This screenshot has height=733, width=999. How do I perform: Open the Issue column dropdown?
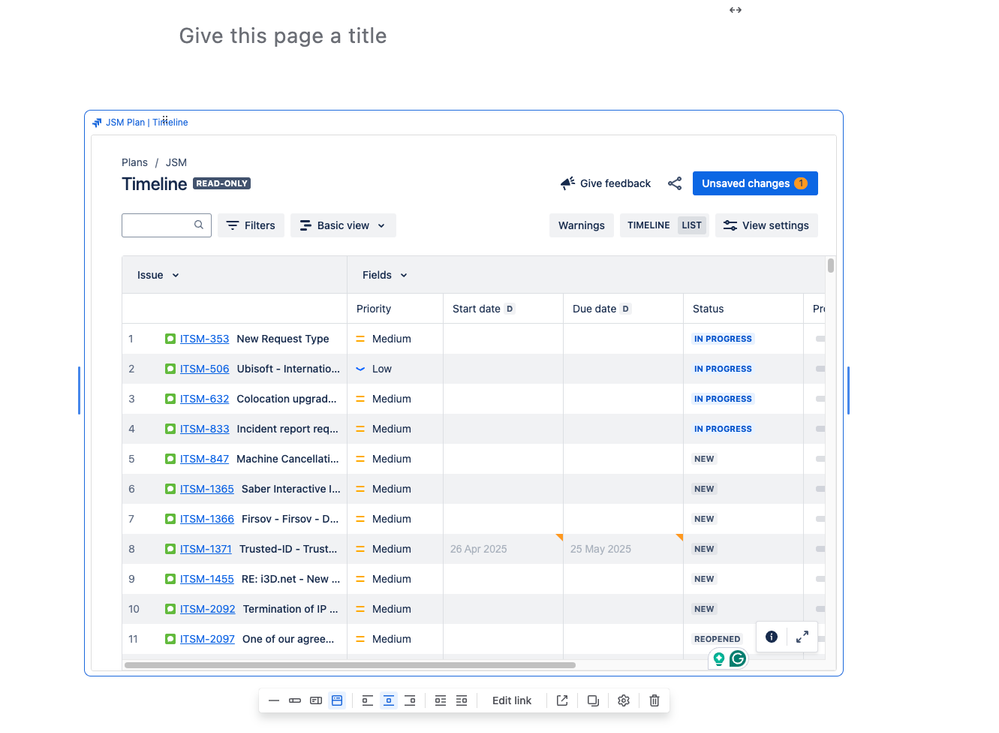click(x=158, y=275)
